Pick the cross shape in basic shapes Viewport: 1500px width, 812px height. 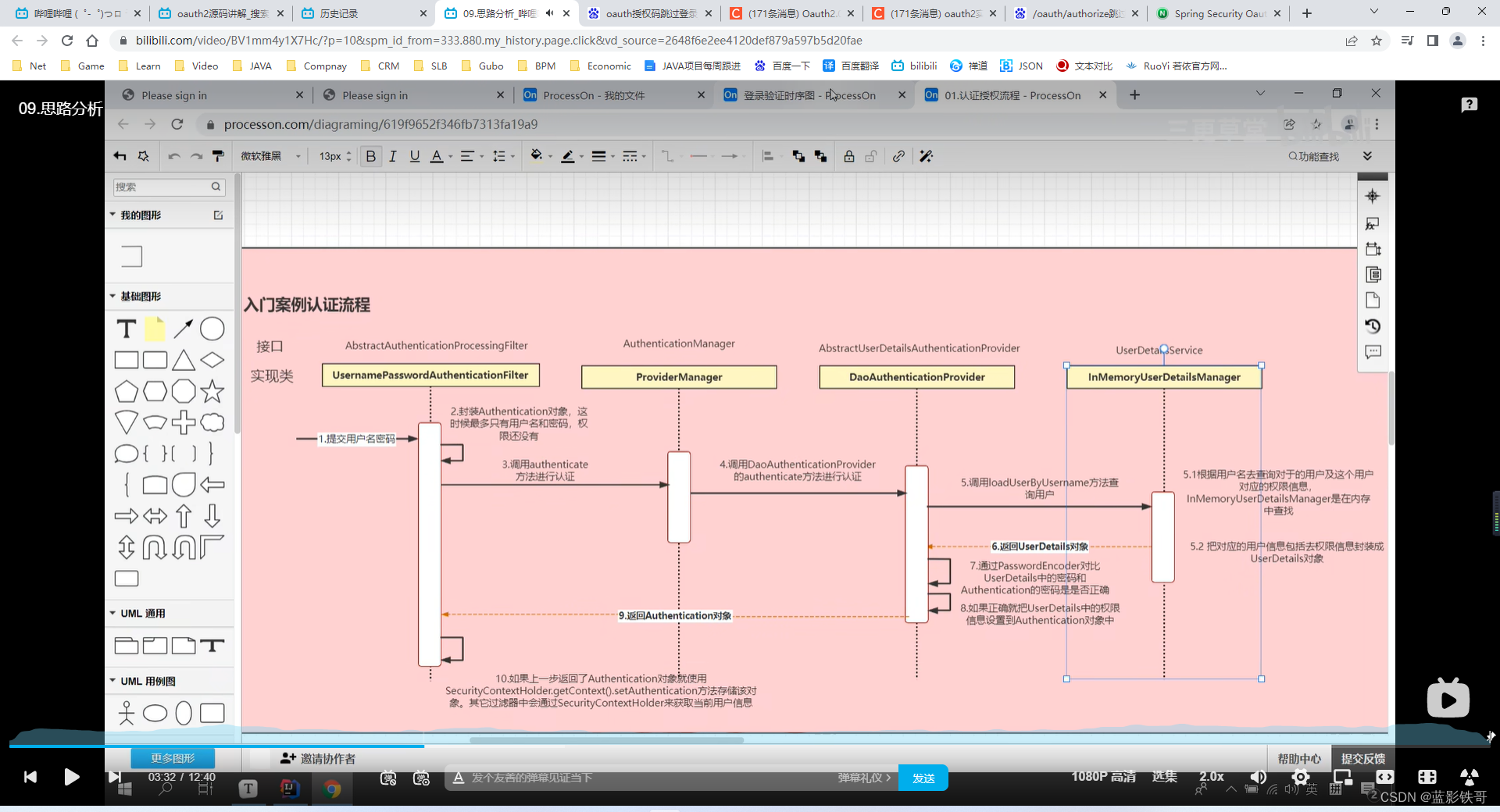coord(184,422)
